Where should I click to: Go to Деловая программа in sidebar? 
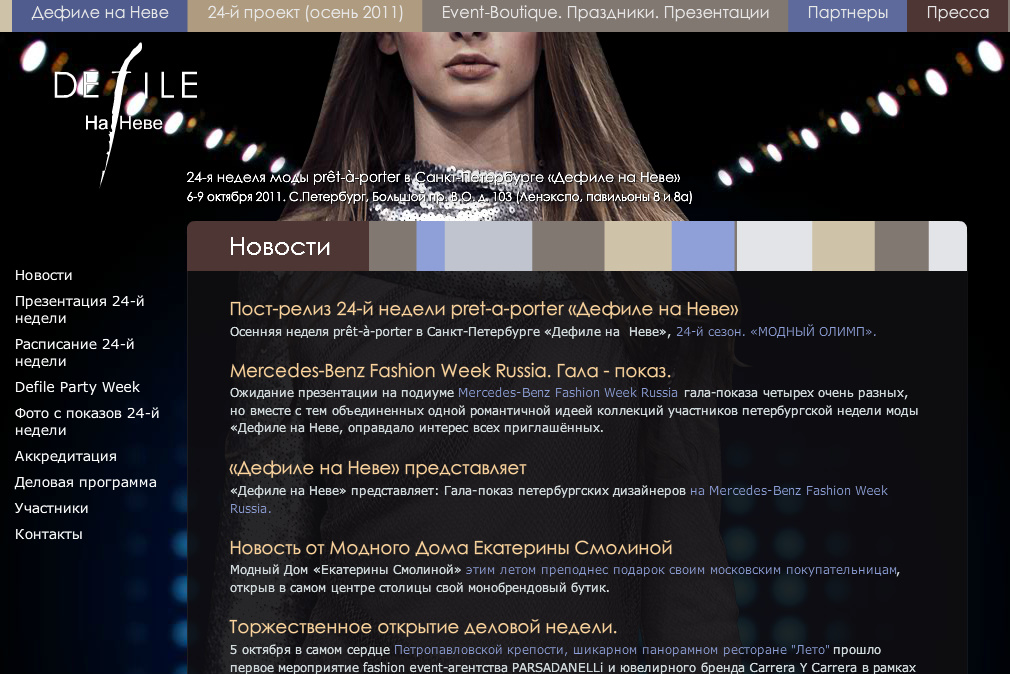86,482
